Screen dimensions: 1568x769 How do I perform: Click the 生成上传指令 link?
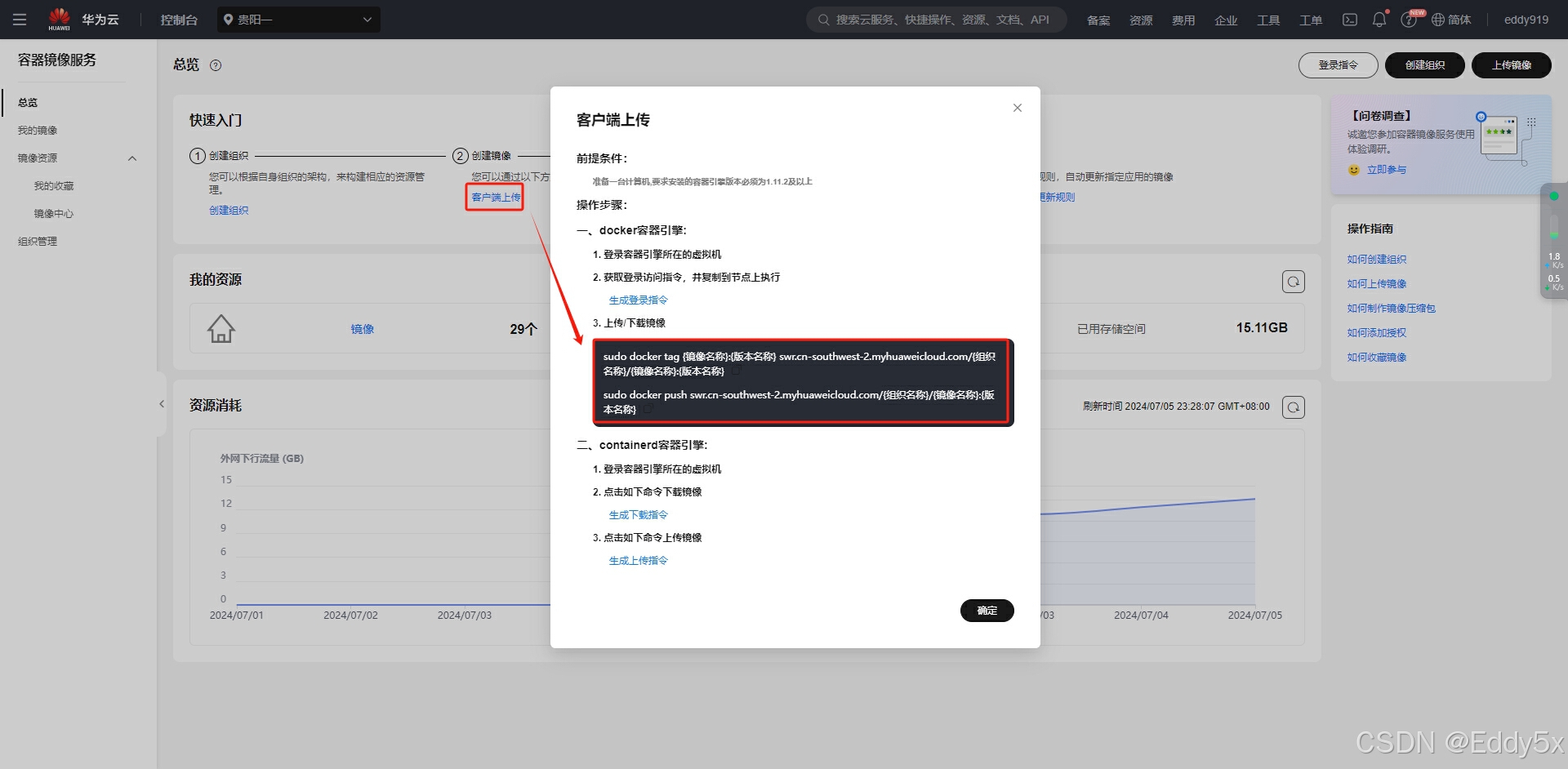pyautogui.click(x=639, y=561)
